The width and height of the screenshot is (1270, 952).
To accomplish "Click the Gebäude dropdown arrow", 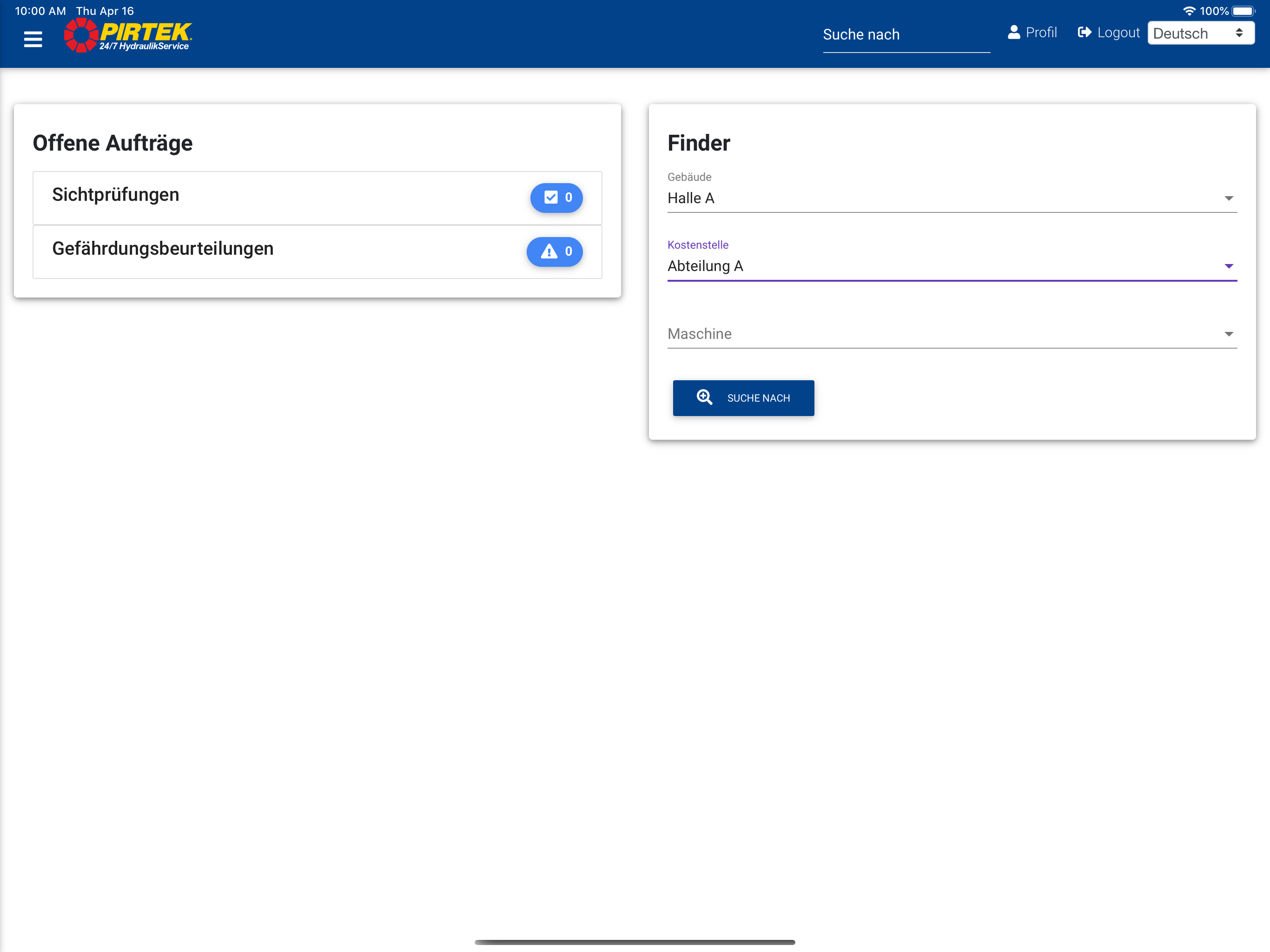I will pyautogui.click(x=1228, y=198).
